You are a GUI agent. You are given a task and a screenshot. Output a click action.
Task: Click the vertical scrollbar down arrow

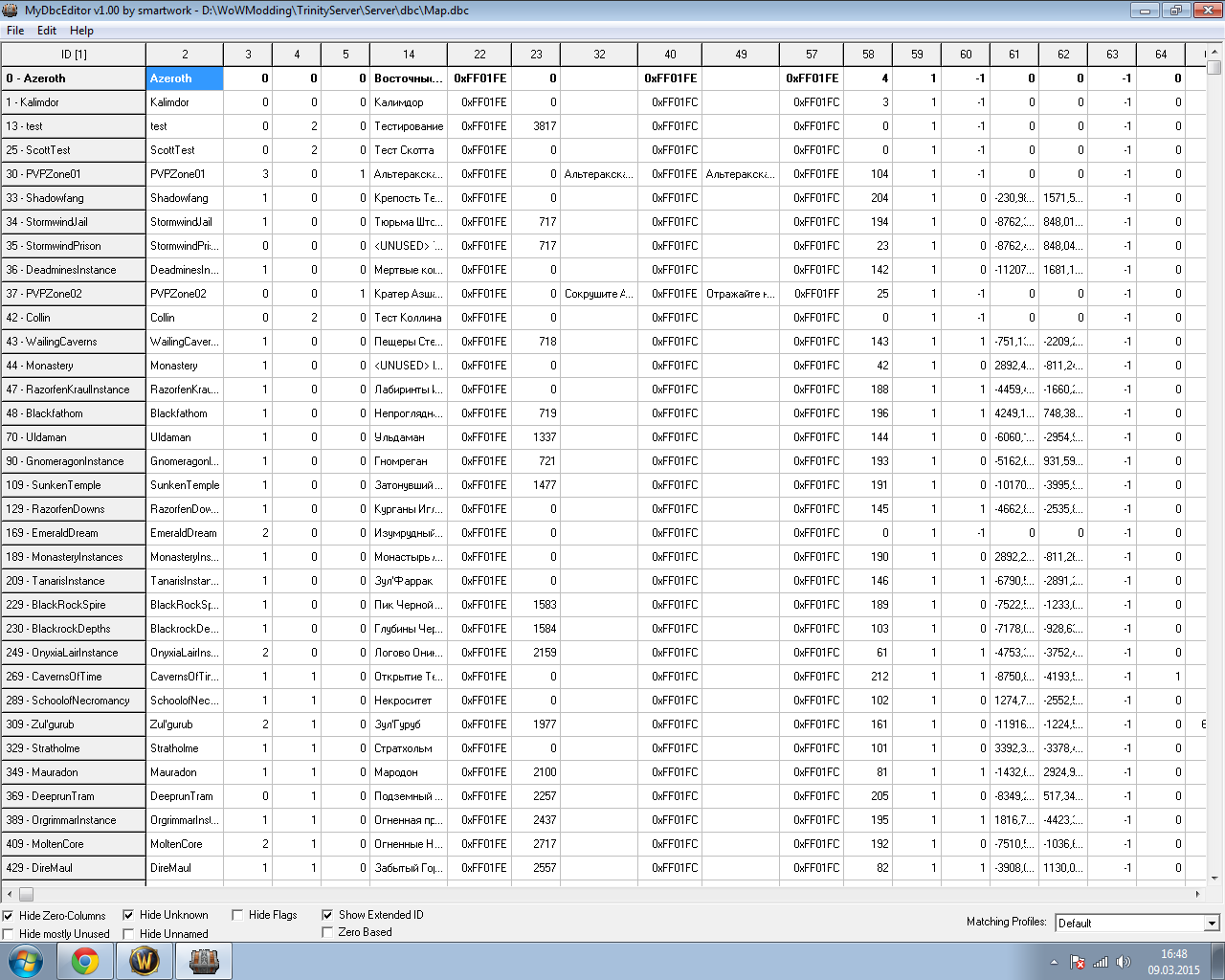[x=1214, y=877]
